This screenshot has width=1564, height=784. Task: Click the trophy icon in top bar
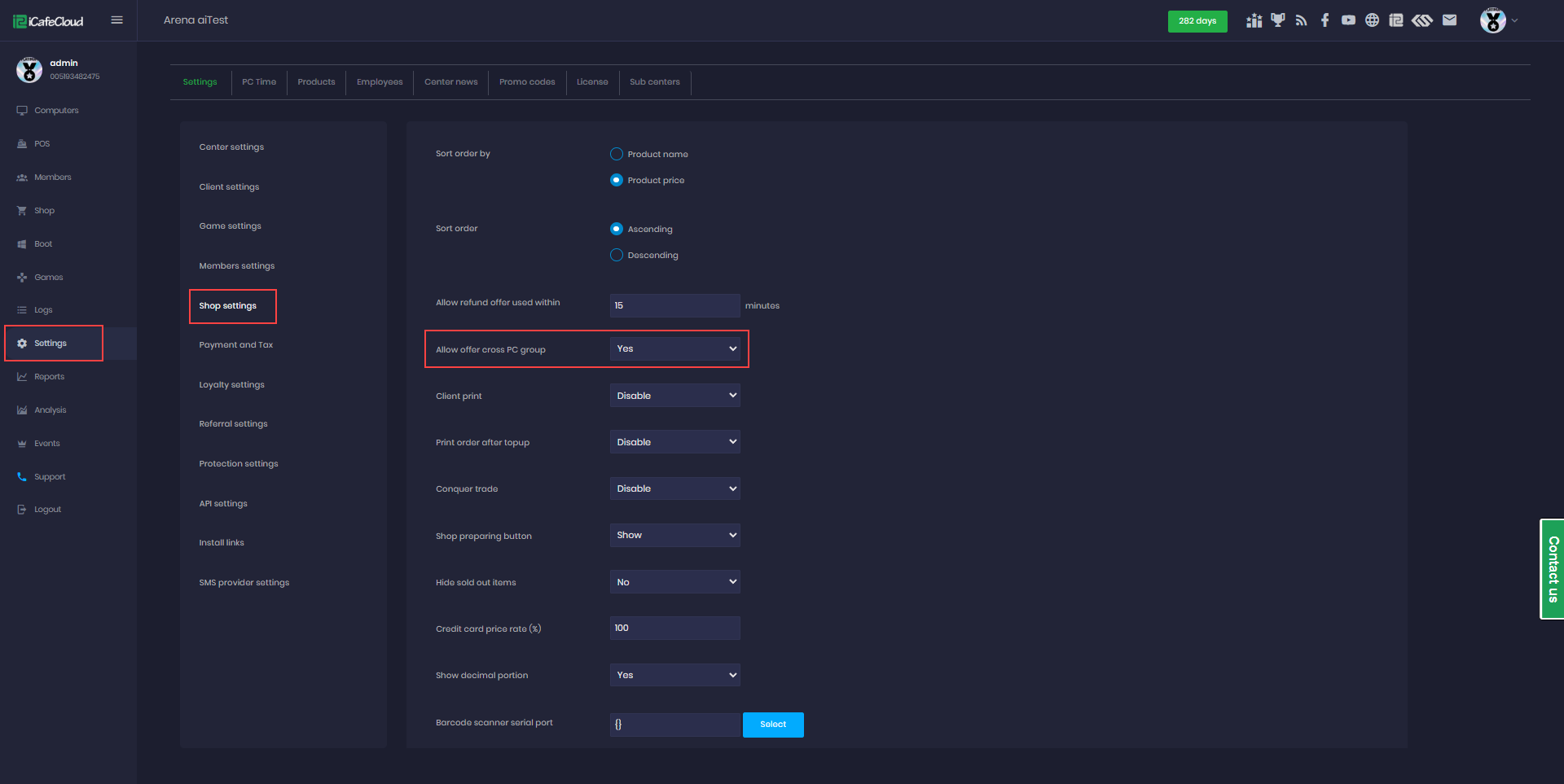click(1277, 20)
